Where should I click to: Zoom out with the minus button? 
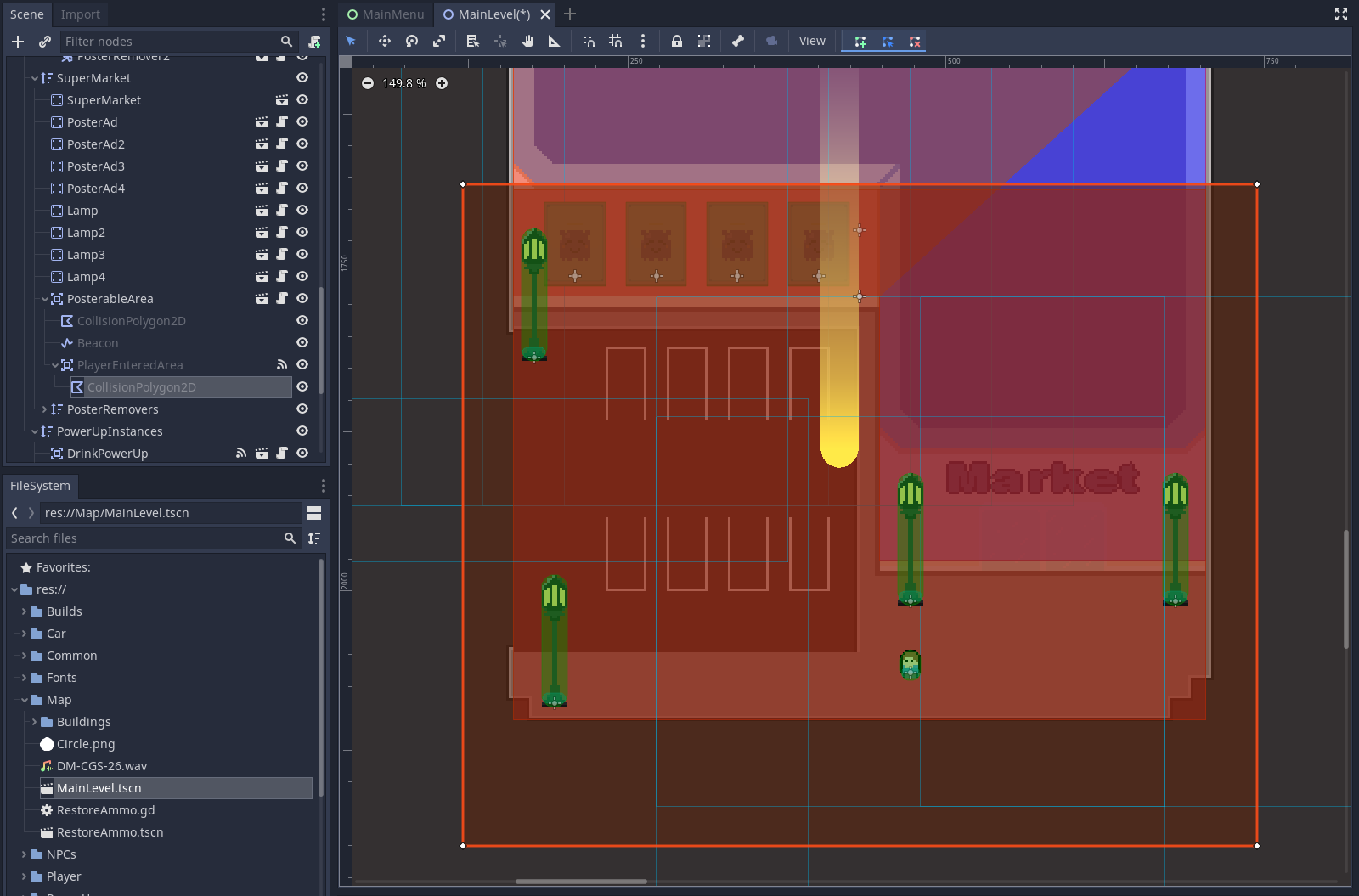[368, 83]
